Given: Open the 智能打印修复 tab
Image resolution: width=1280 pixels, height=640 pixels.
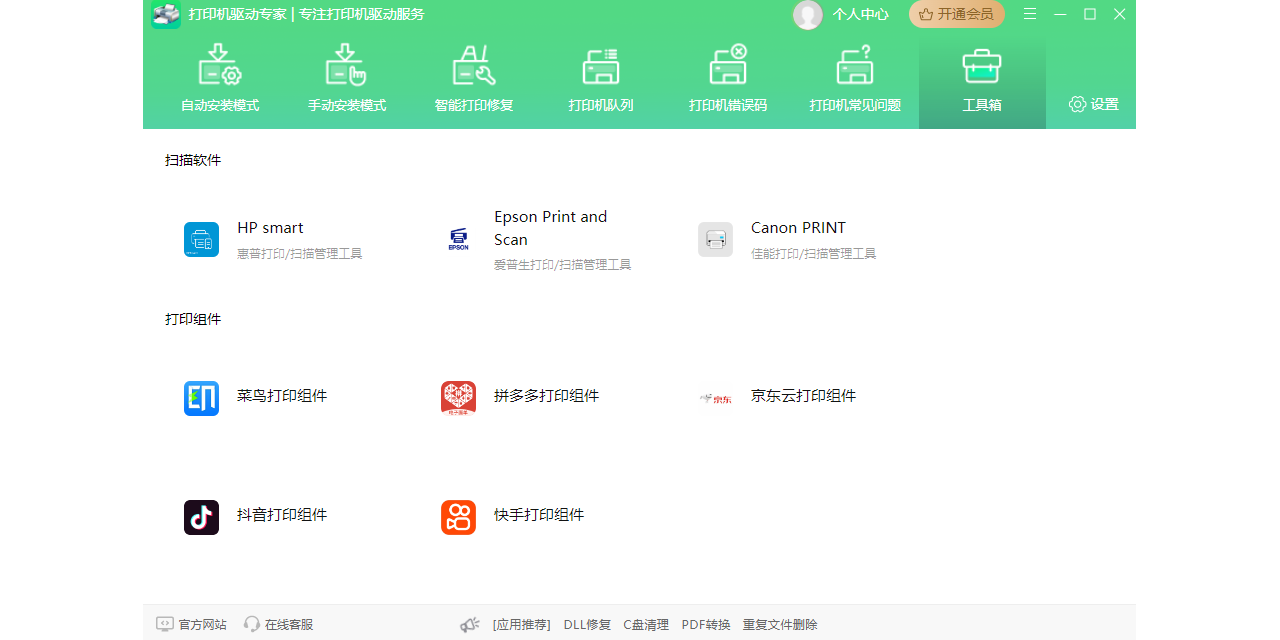Looking at the screenshot, I should click(474, 80).
